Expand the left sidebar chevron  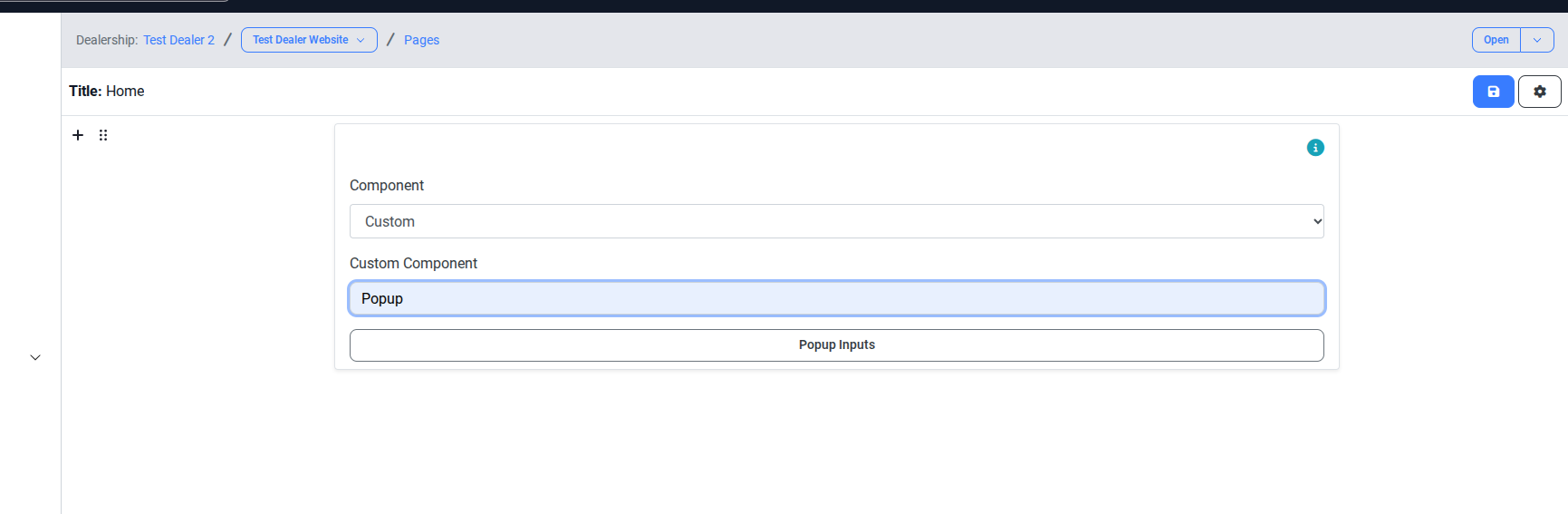(x=35, y=357)
